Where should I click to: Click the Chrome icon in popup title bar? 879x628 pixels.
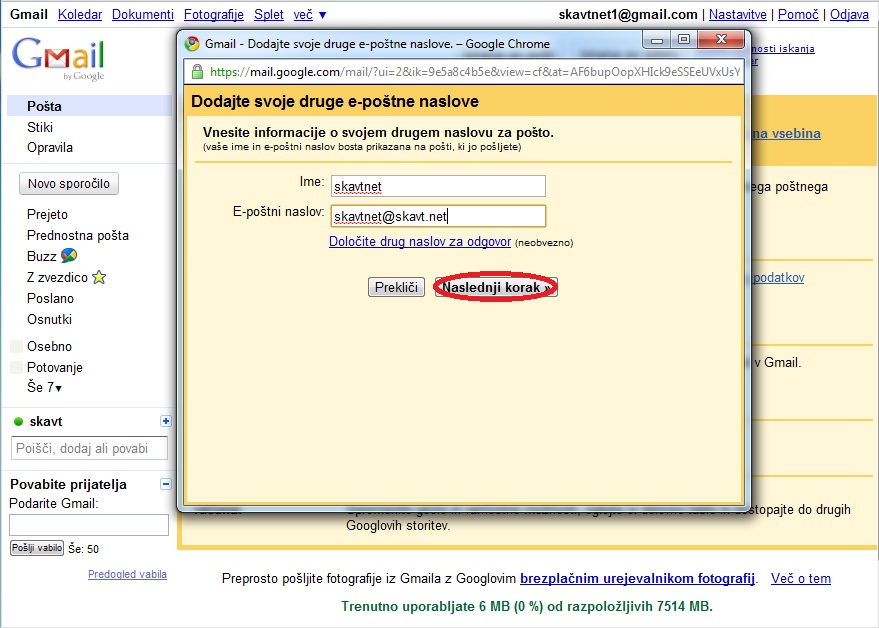pyautogui.click(x=192, y=44)
